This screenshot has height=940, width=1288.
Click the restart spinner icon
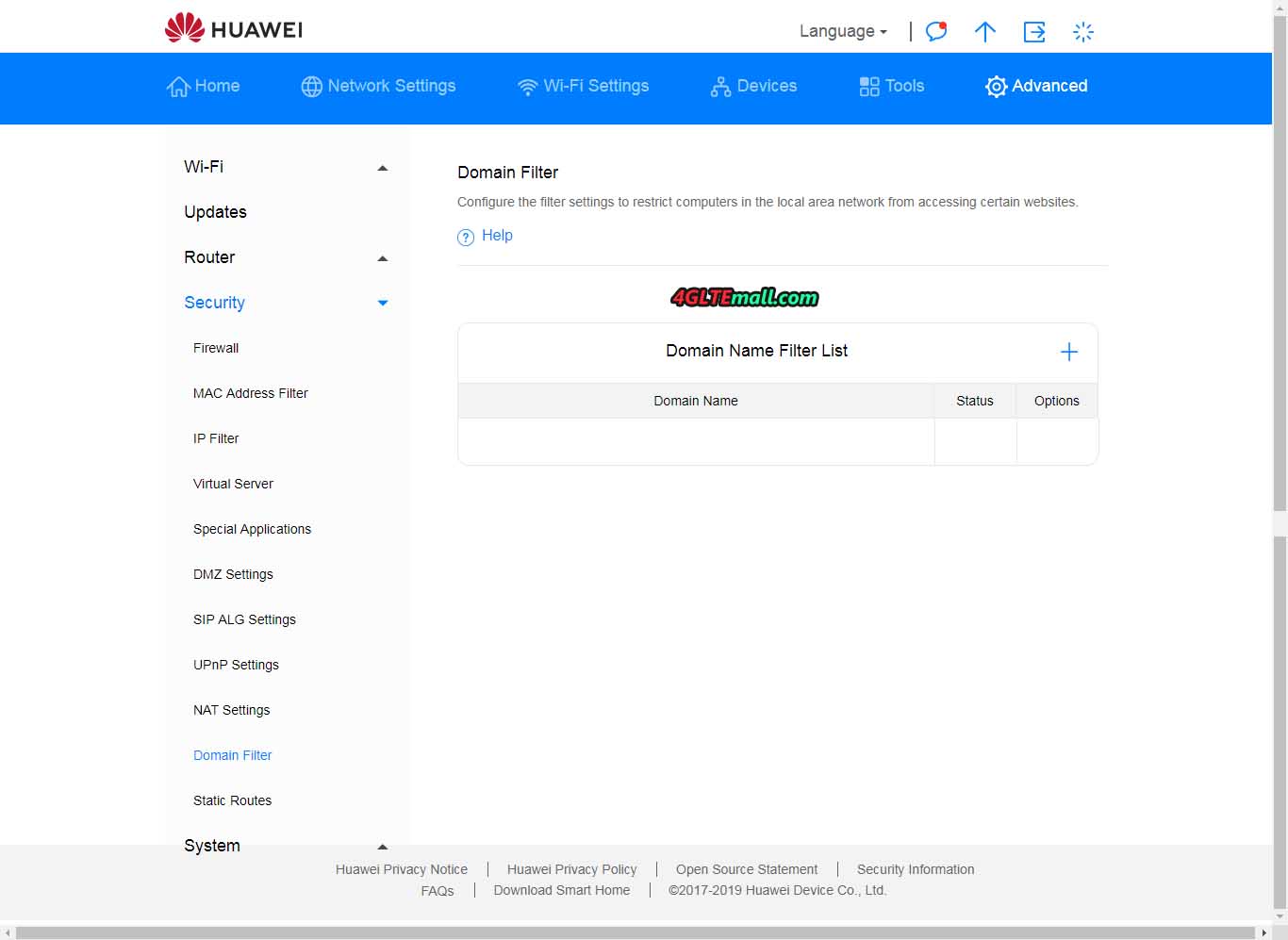pos(1083,32)
